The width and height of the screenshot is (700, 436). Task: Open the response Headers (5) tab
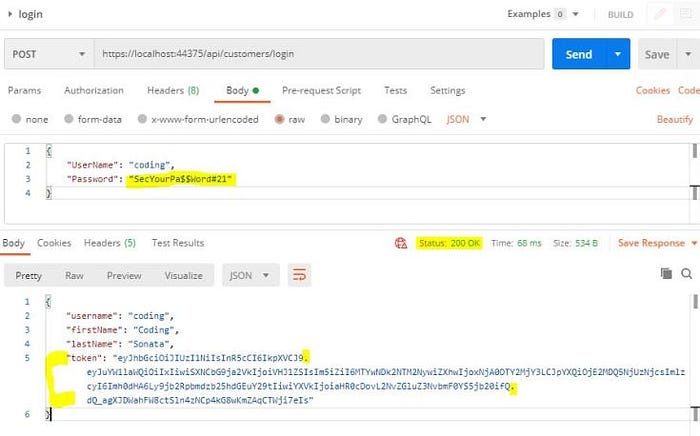tap(110, 243)
